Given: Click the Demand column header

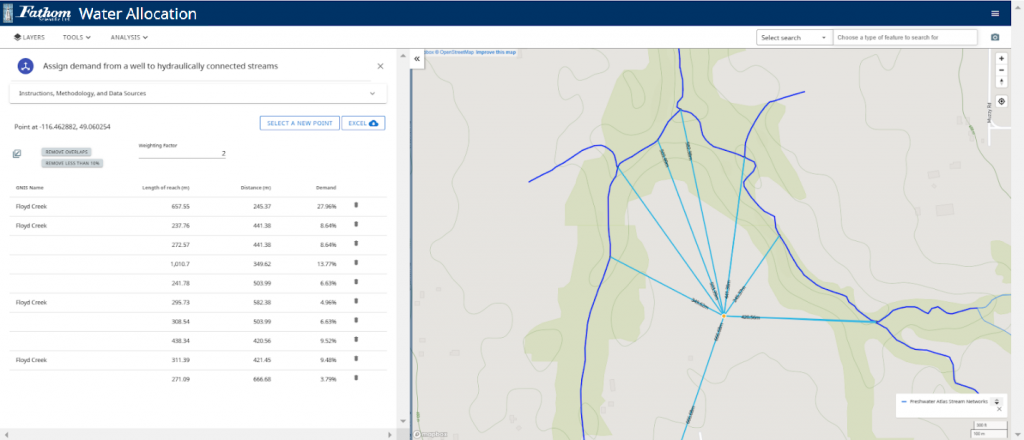Looking at the screenshot, I should tap(327, 188).
